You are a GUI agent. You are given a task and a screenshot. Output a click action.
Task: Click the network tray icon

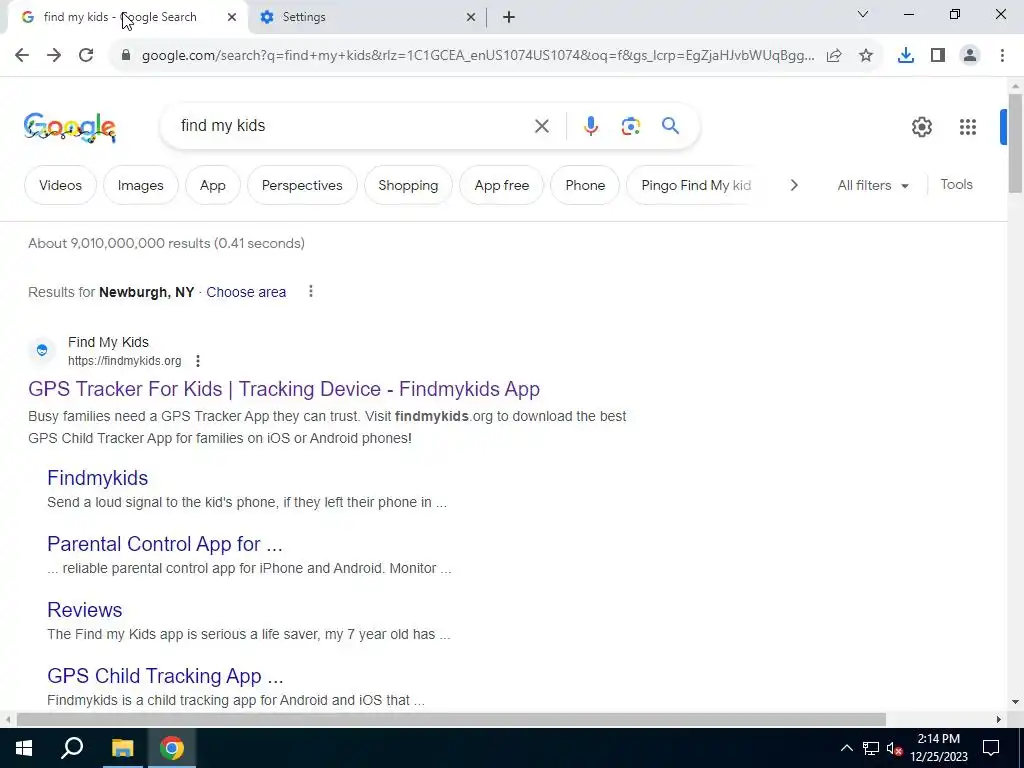click(x=871, y=748)
